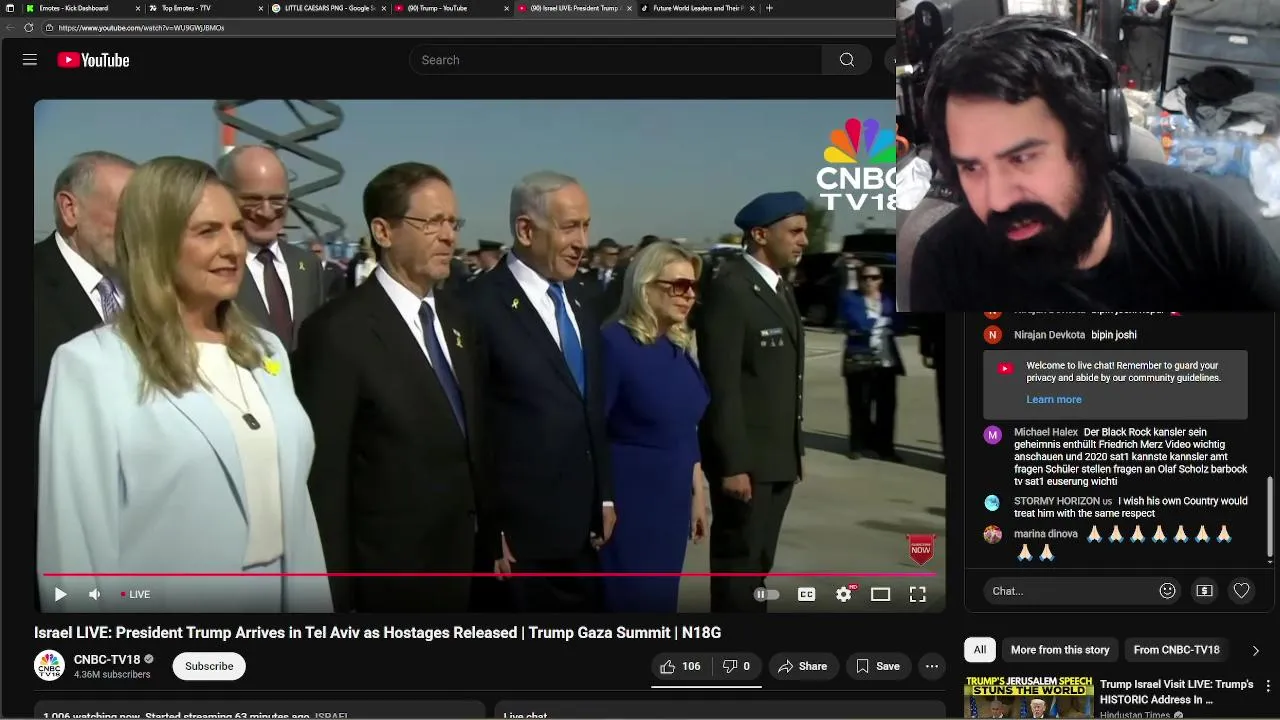1280x720 pixels.
Task: Click Michael Halex's chat avatar
Action: (992, 435)
